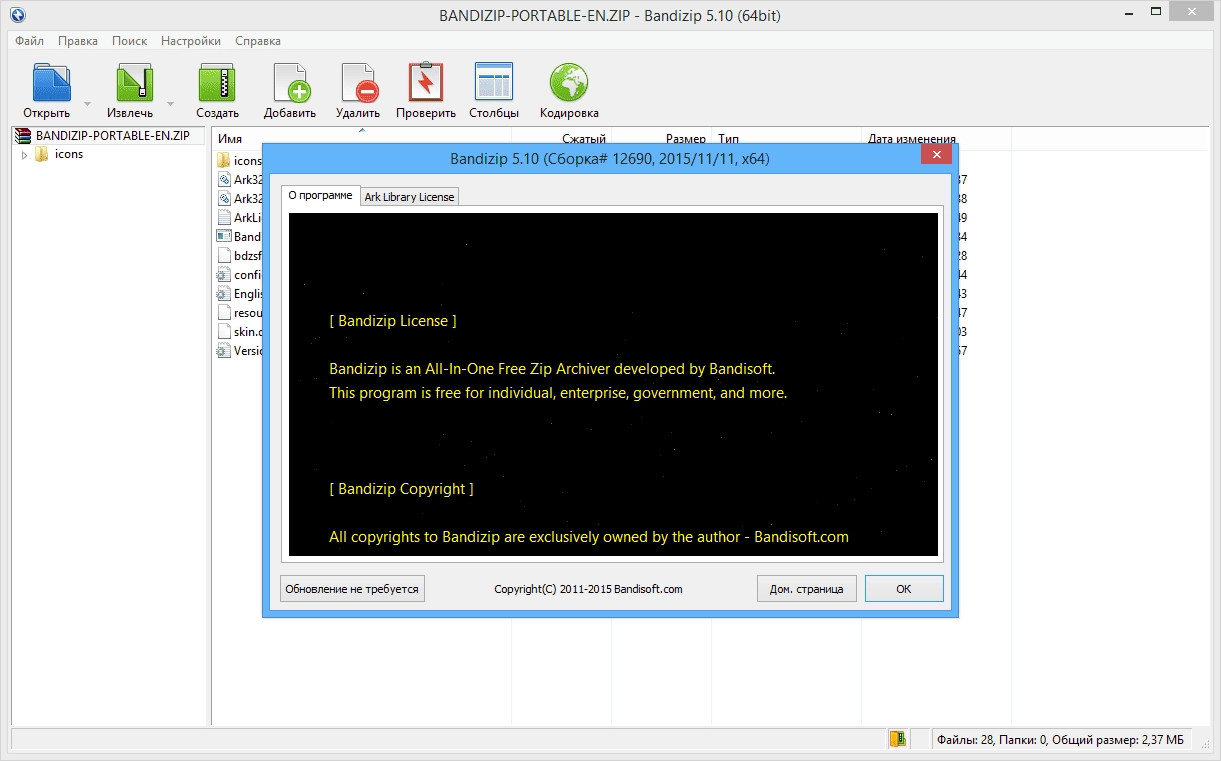Click the [ Bandizip Copyright ] heading text
Image resolution: width=1221 pixels, height=761 pixels.
401,489
